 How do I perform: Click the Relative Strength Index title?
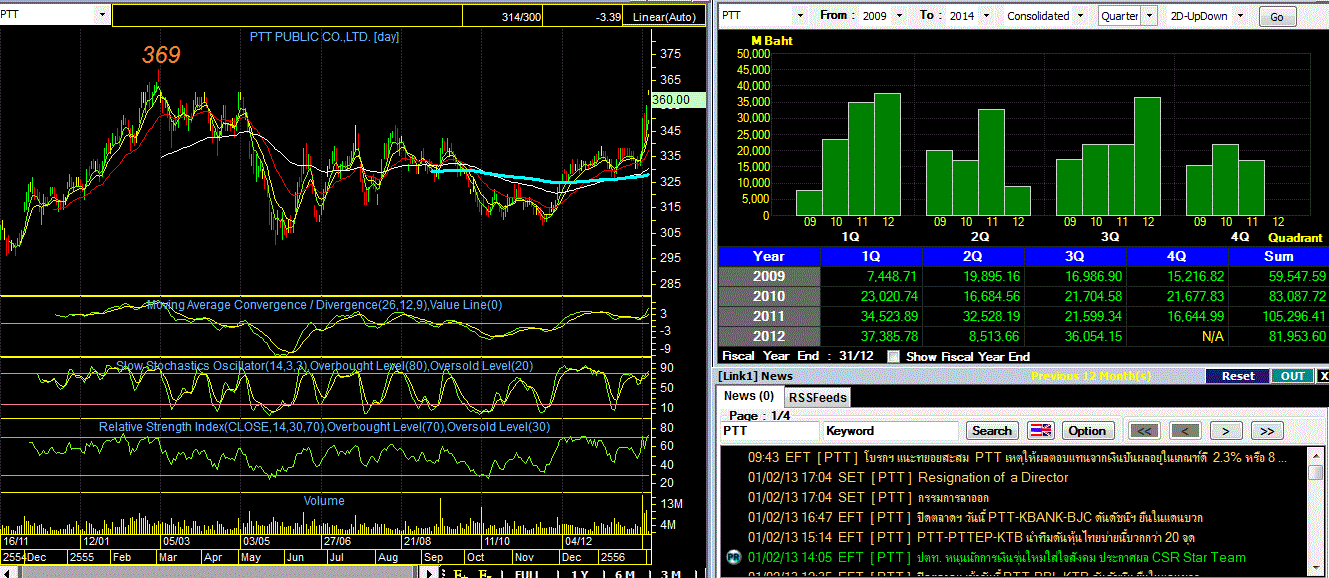point(324,427)
